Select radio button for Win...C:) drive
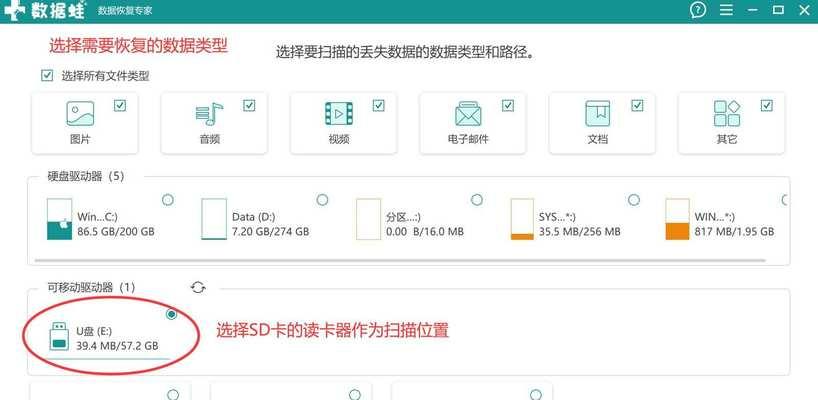This screenshot has width=818, height=400. pos(168,200)
